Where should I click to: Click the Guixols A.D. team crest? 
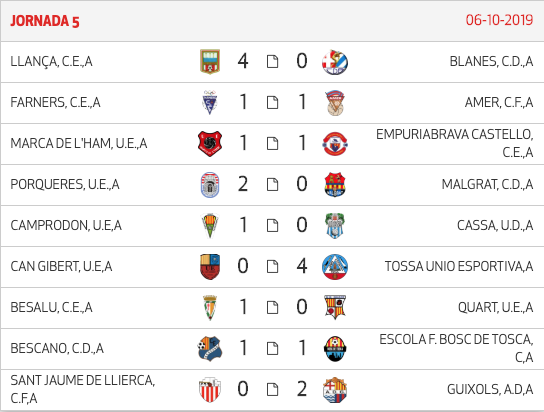(335, 390)
